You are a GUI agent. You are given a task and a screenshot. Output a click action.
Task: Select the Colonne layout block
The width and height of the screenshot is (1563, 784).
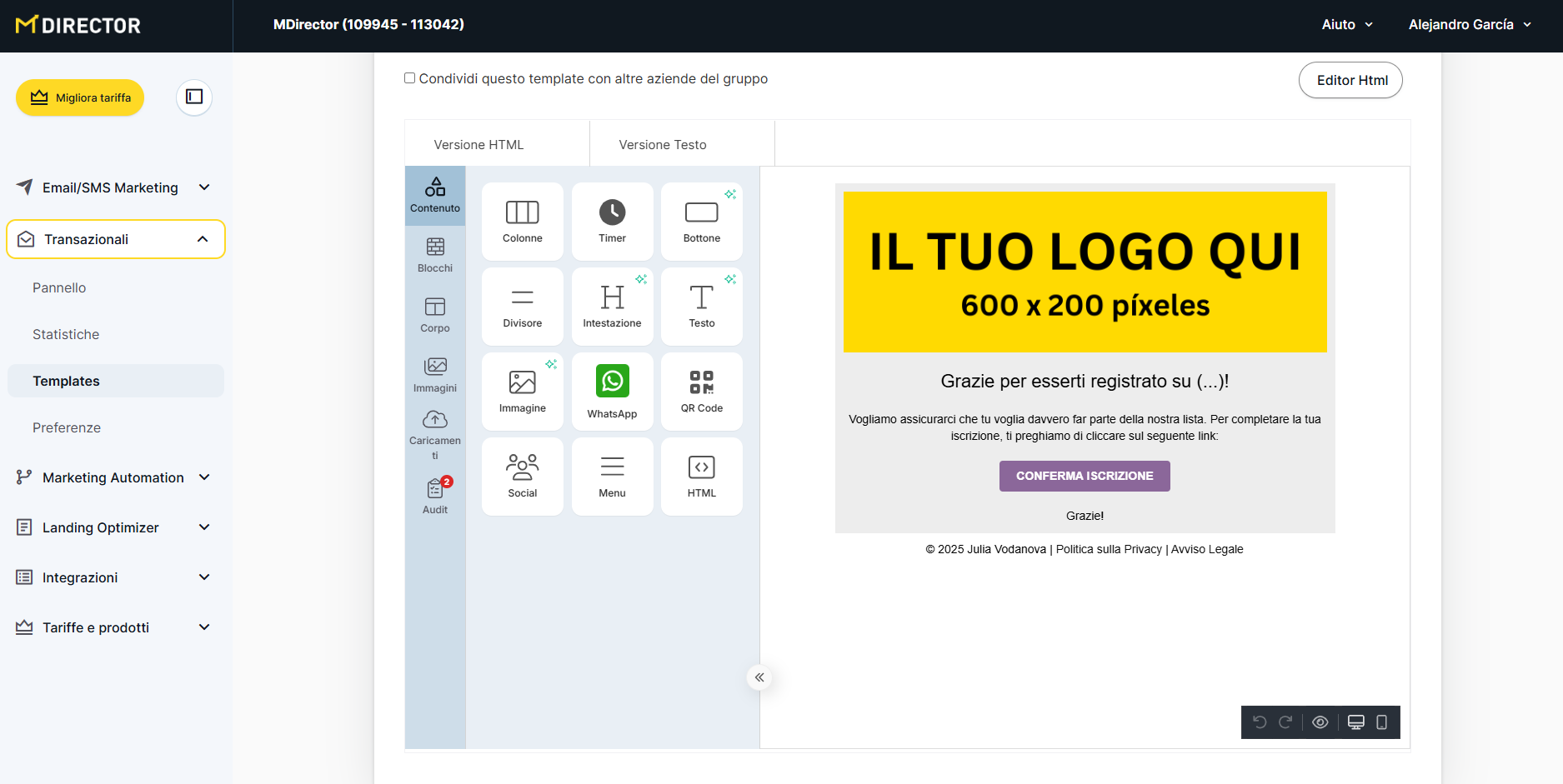pos(522,222)
